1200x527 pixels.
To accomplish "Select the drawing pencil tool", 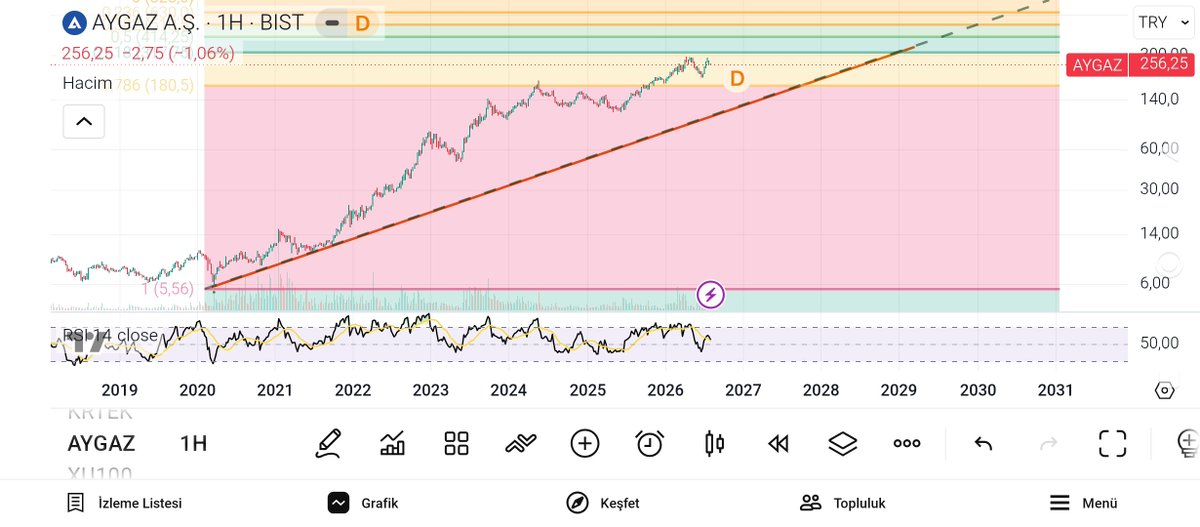I will coord(328,442).
